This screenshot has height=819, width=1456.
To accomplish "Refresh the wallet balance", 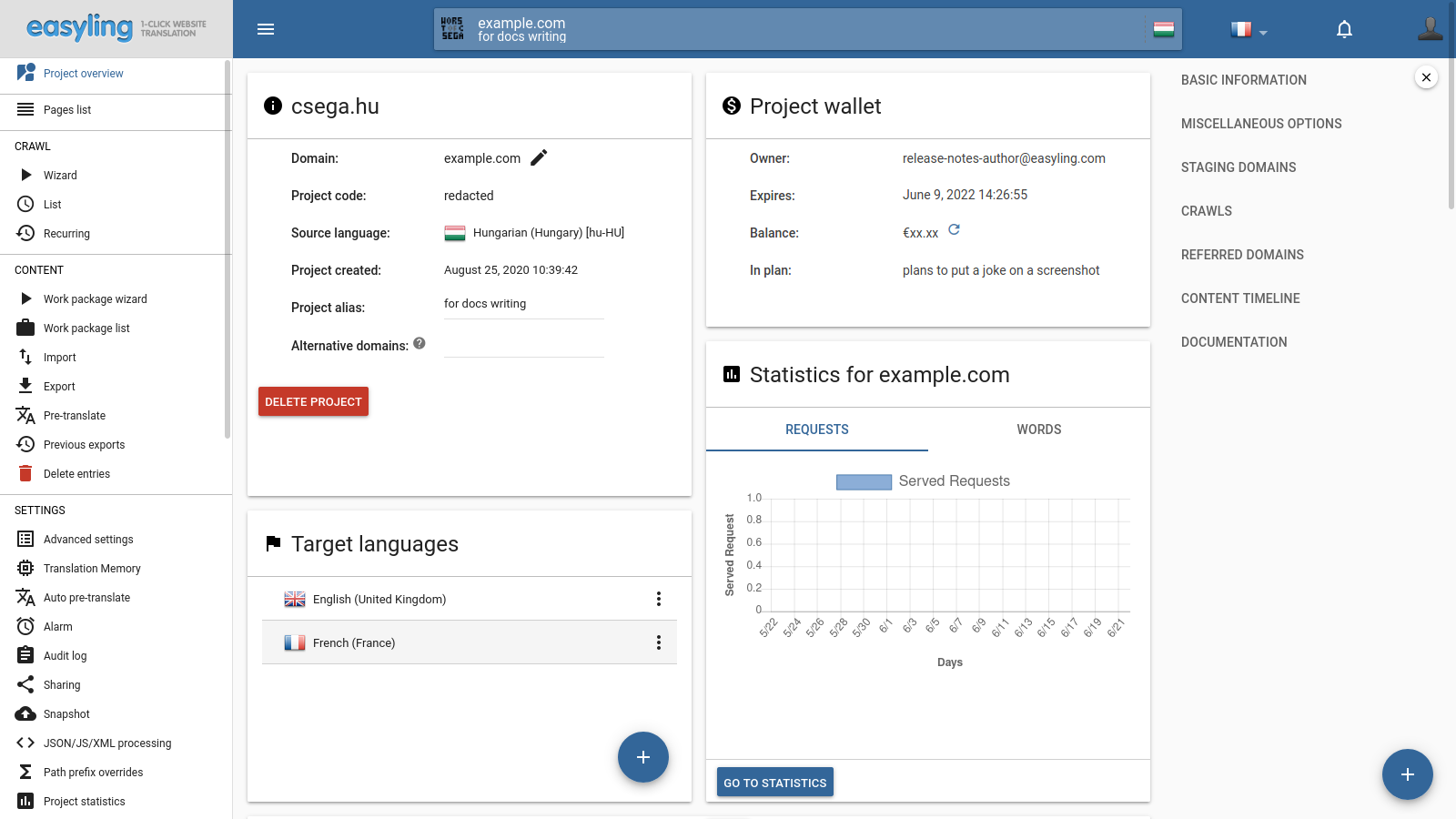I will (954, 229).
